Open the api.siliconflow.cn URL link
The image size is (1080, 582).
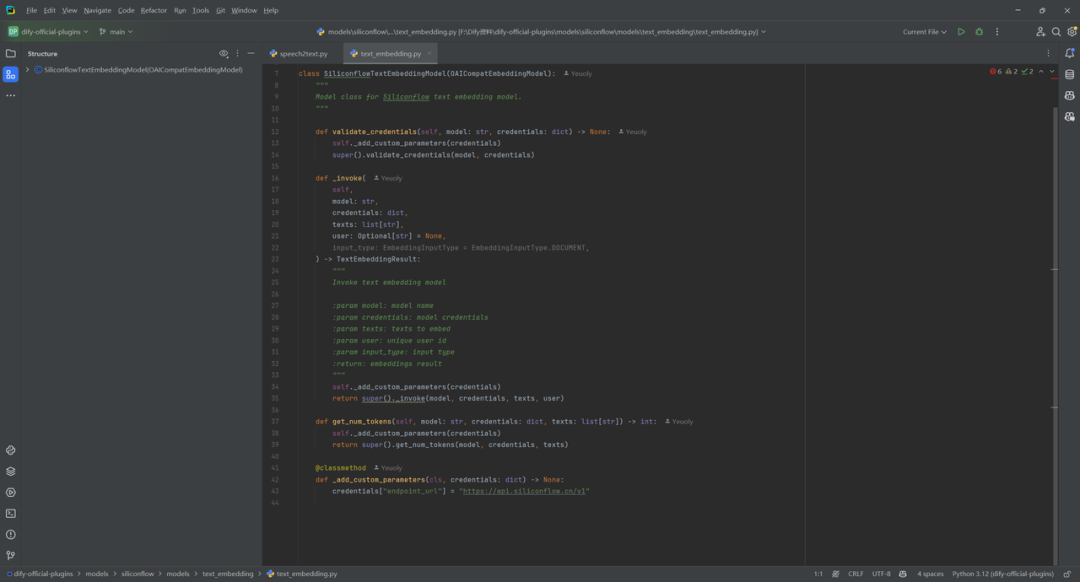(x=524, y=491)
